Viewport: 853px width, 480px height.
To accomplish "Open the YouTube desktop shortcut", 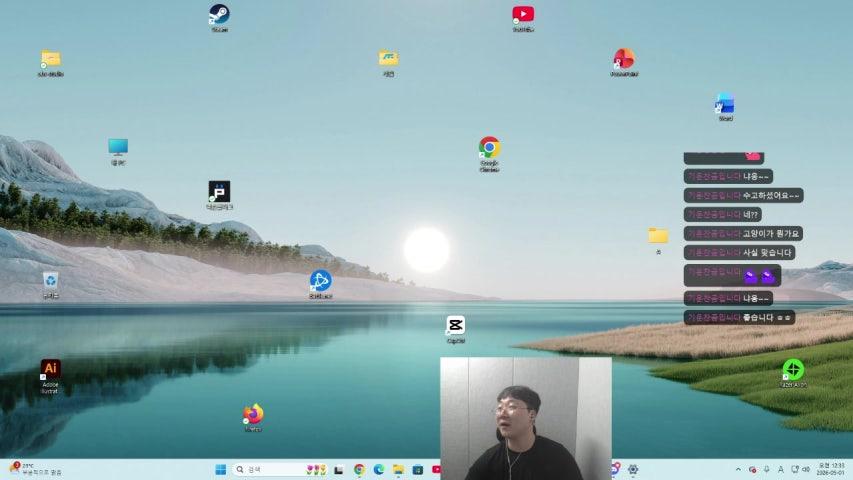I will click(523, 14).
